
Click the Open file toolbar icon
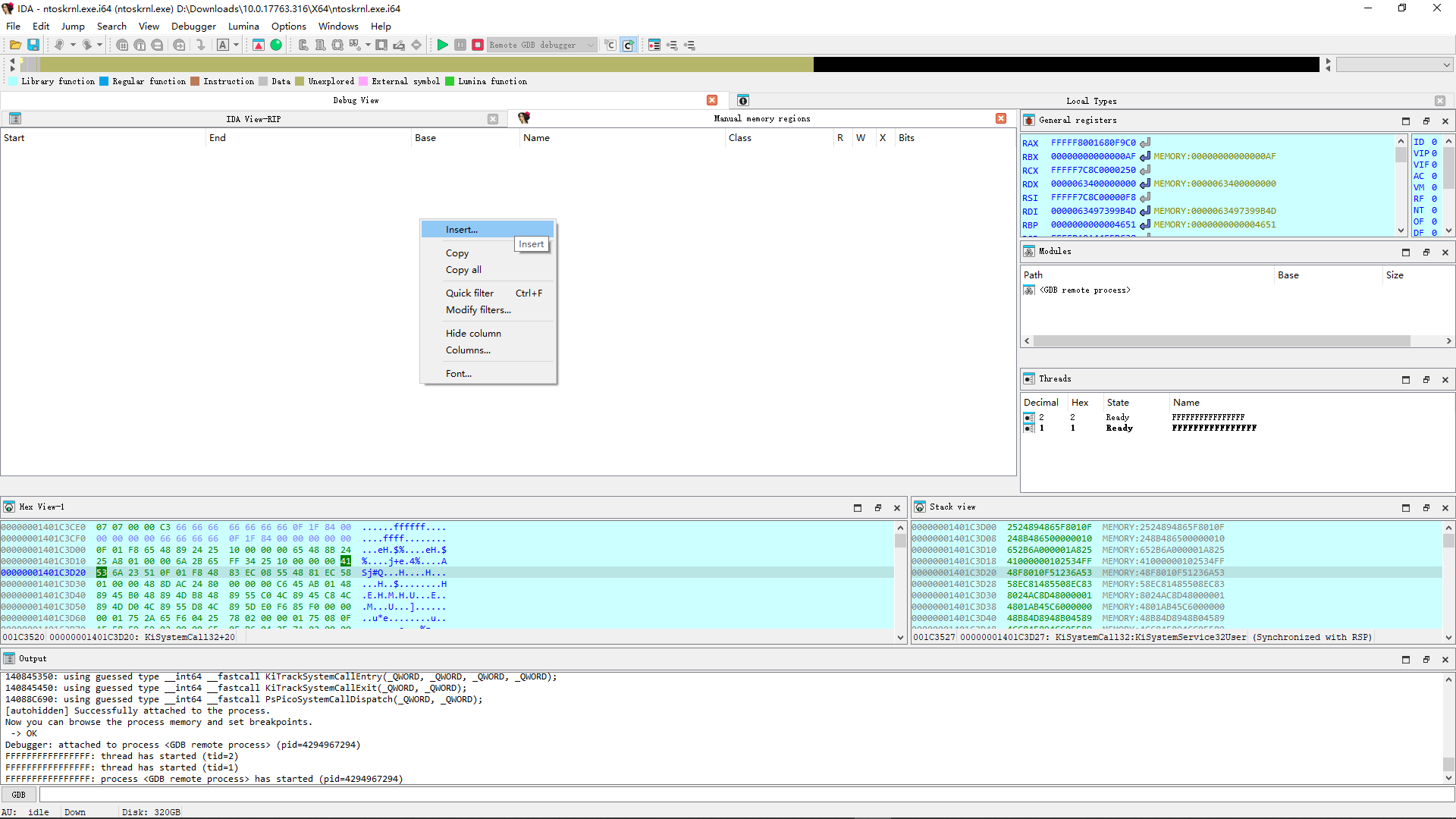(15, 45)
